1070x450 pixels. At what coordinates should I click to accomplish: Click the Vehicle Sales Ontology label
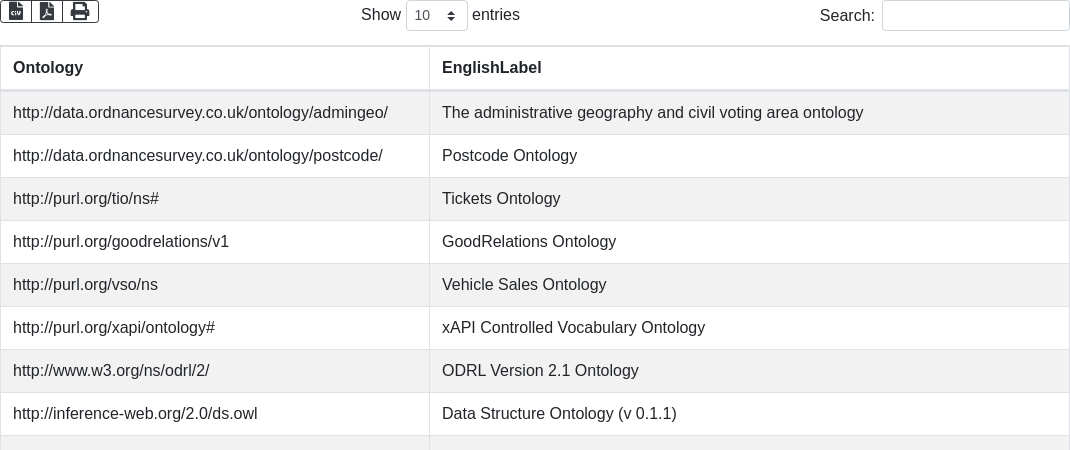click(x=524, y=285)
